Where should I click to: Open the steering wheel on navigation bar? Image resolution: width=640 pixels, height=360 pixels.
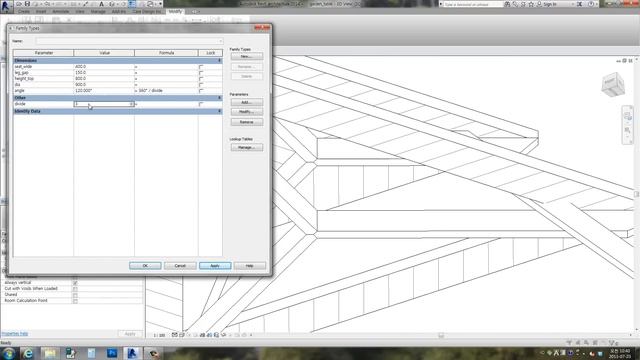(x=627, y=116)
